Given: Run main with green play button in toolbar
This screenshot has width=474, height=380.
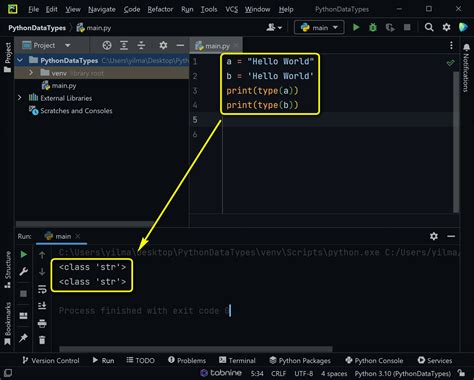Looking at the screenshot, I should point(356,27).
